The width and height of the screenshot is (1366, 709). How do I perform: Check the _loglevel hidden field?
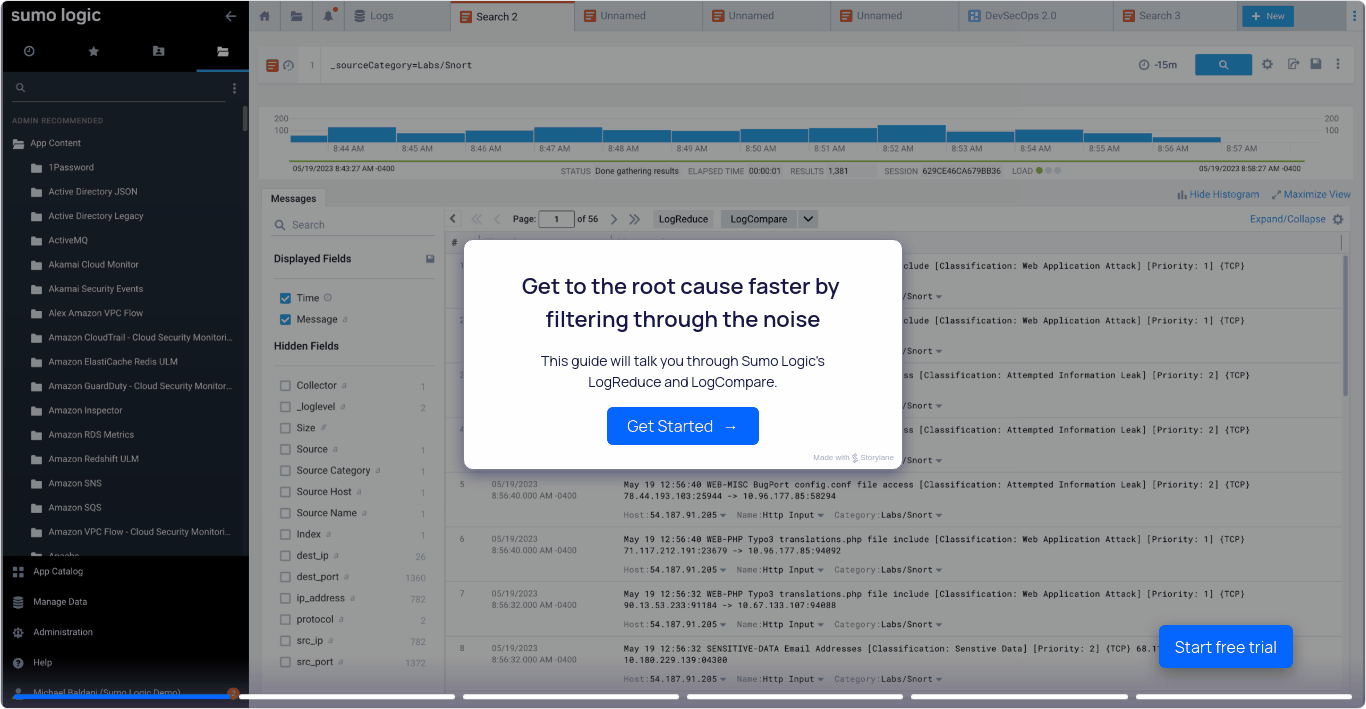coord(286,407)
